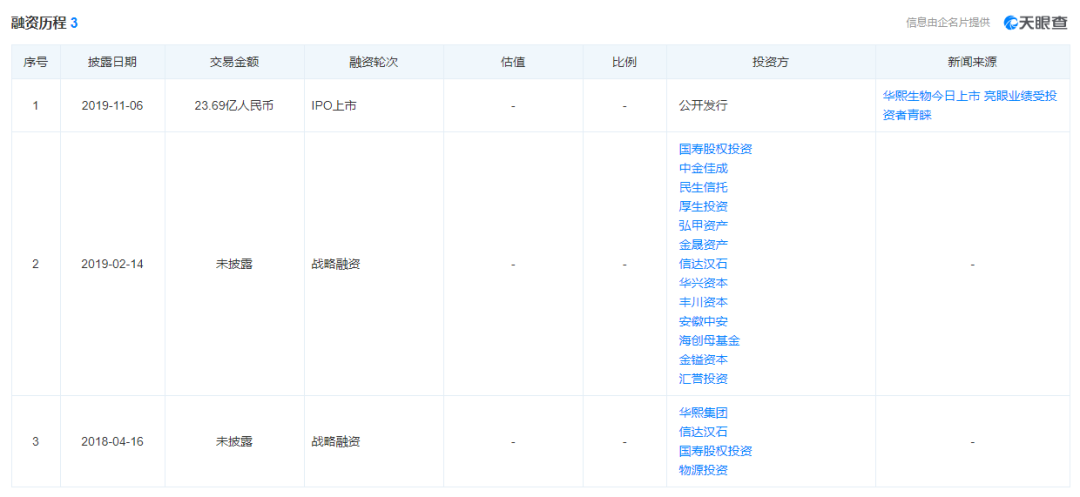Open investor link 物源投资

click(703, 471)
